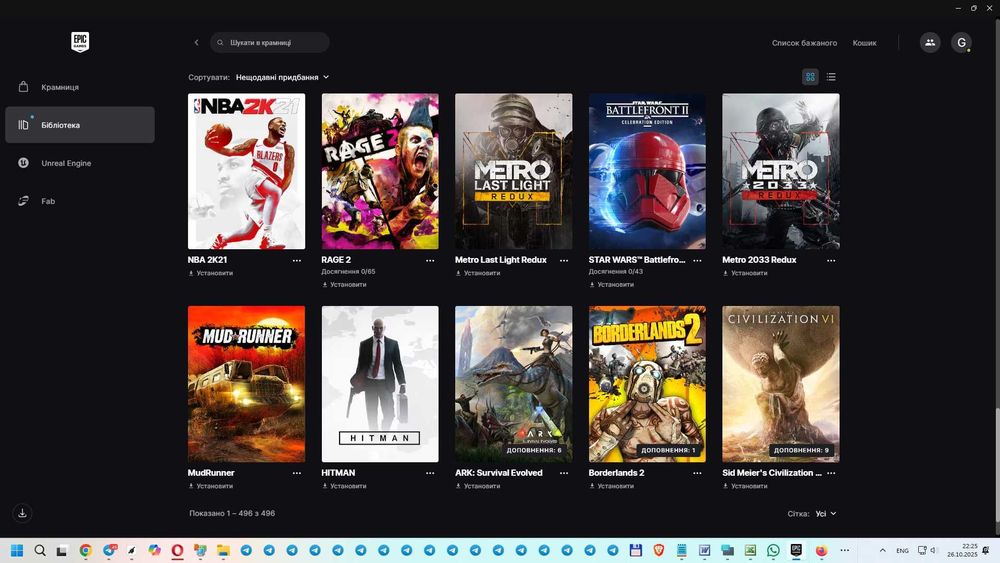Open ARK: Survival Evolved options menu

point(564,473)
